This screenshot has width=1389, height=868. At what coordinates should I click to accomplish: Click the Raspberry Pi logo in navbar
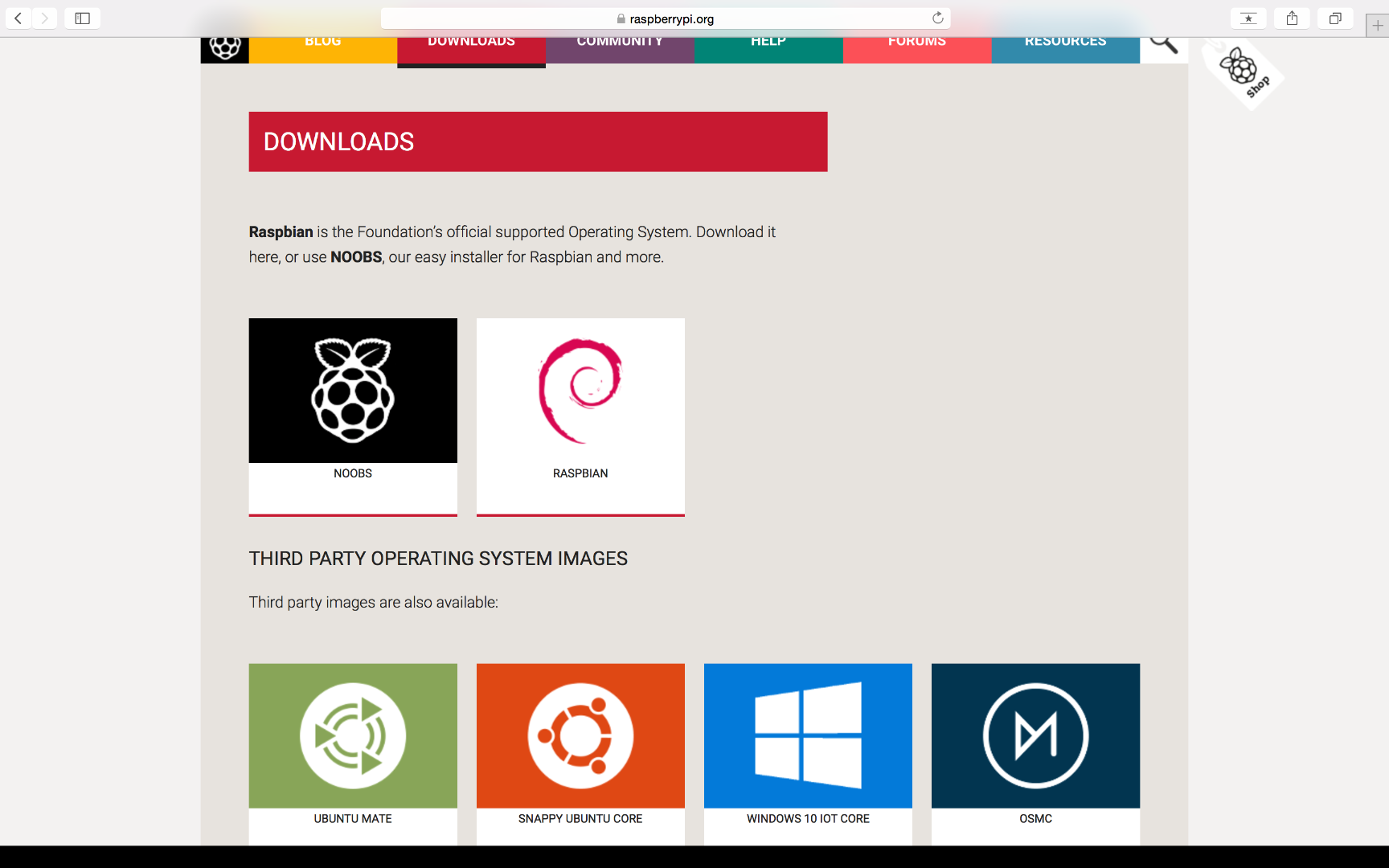point(224,46)
